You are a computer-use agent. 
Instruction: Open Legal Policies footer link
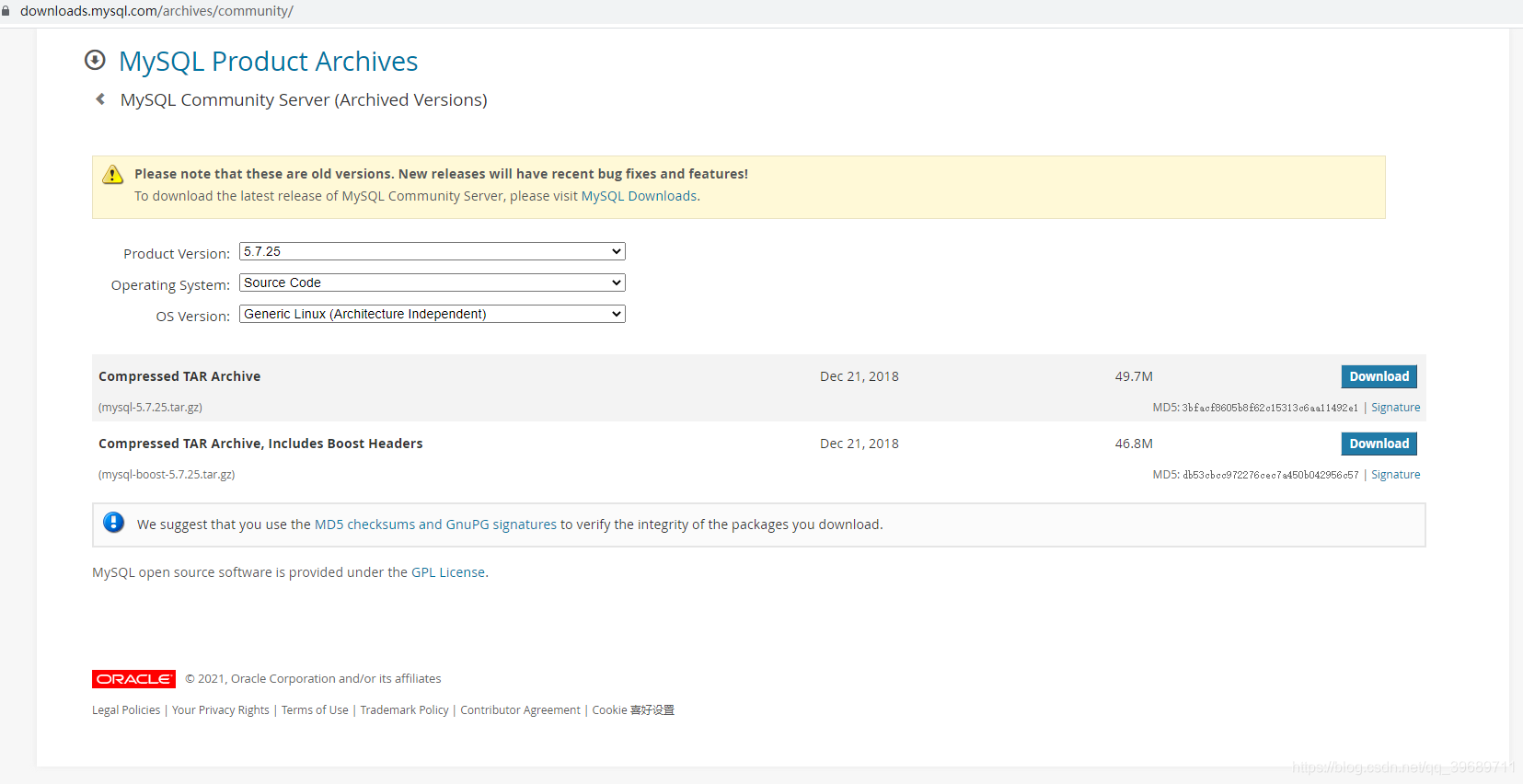click(126, 710)
